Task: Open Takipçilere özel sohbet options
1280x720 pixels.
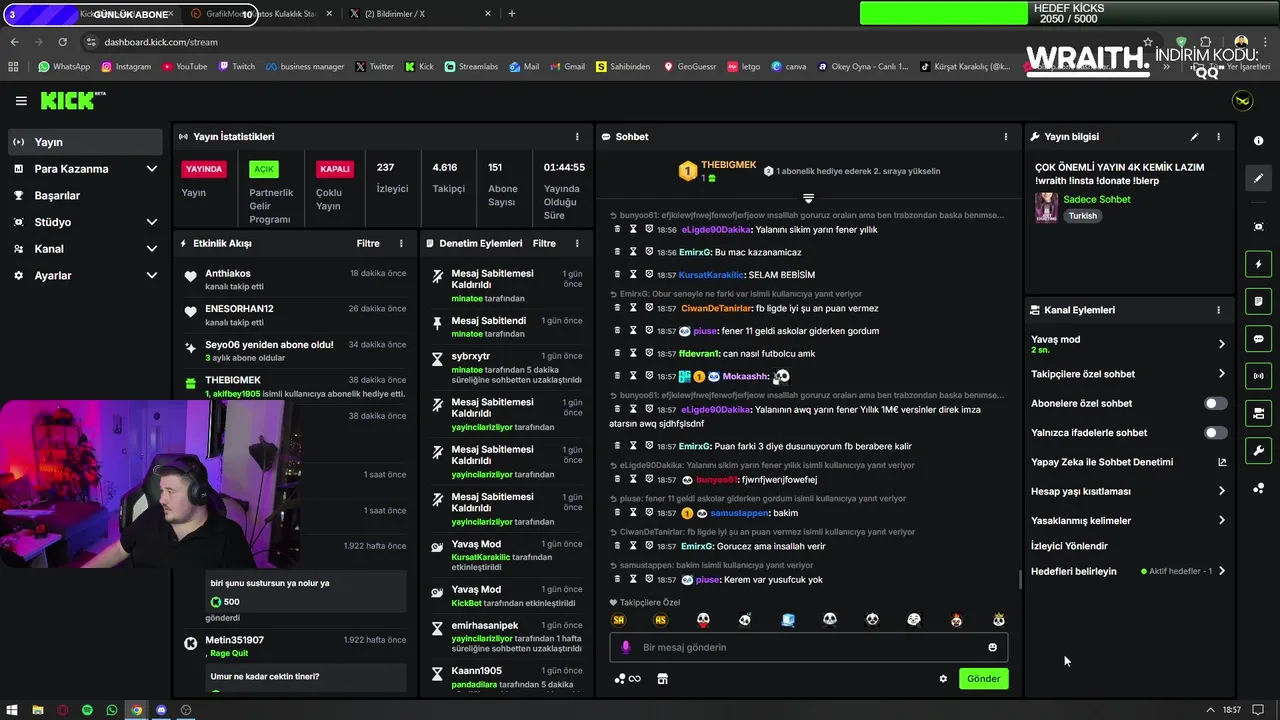Action: click(x=1128, y=374)
